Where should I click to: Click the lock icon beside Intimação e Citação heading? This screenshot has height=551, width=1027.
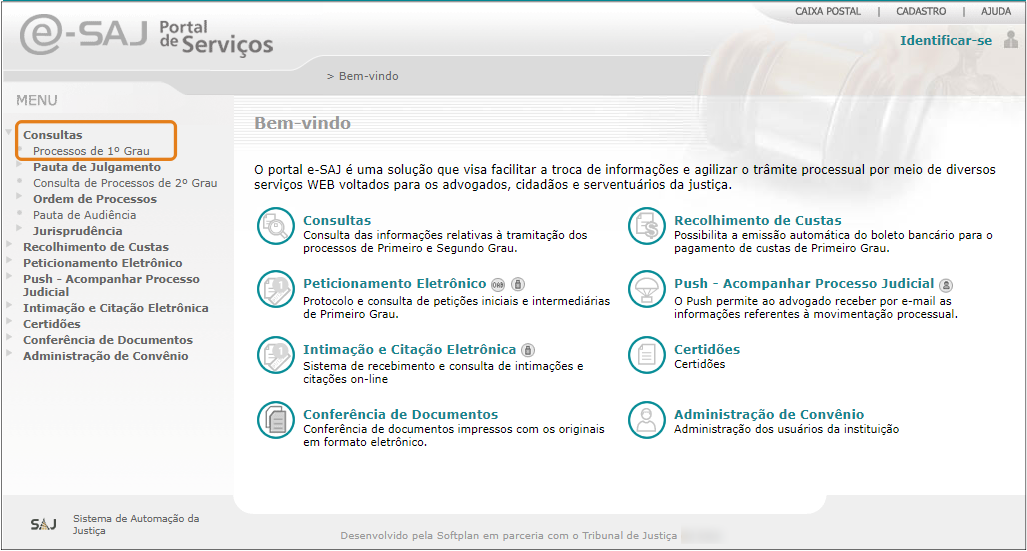tap(528, 350)
